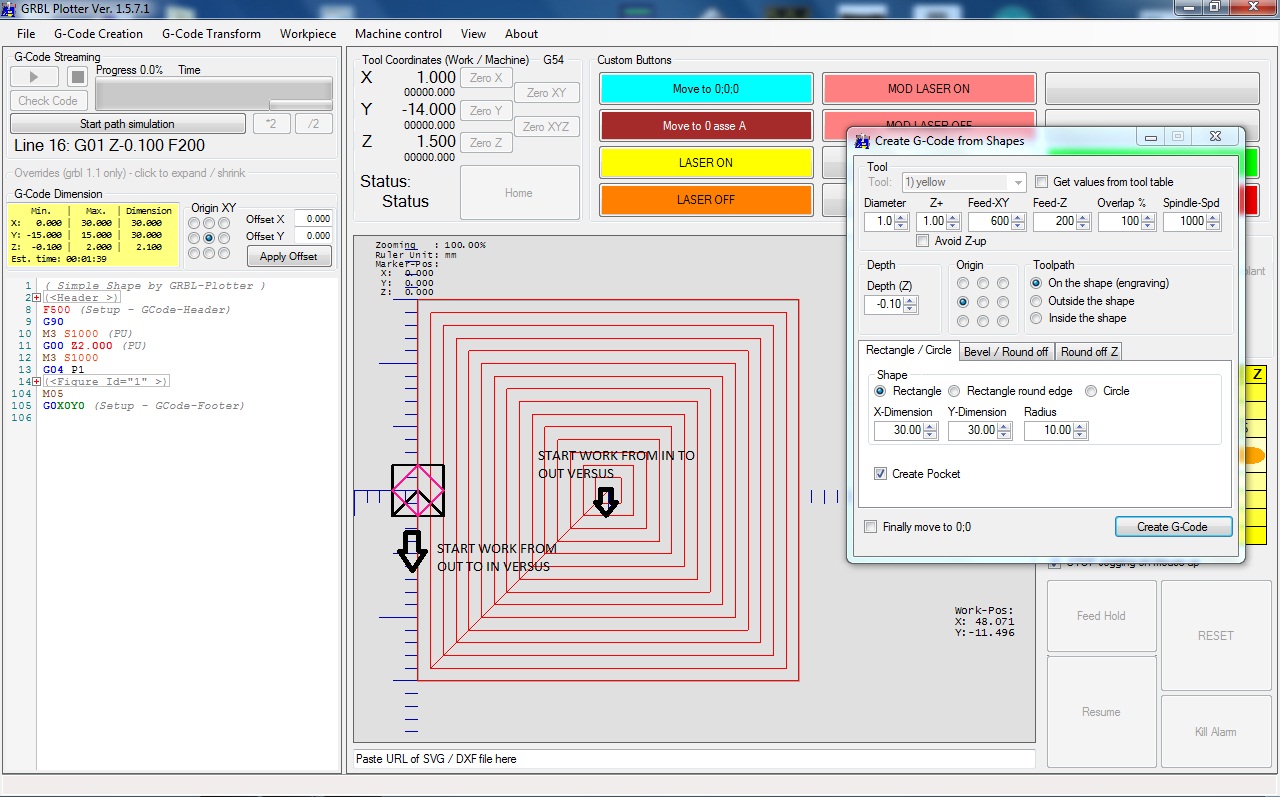Image resolution: width=1280 pixels, height=797 pixels.
Task: Open the Machine control menu
Action: pyautogui.click(x=399, y=34)
